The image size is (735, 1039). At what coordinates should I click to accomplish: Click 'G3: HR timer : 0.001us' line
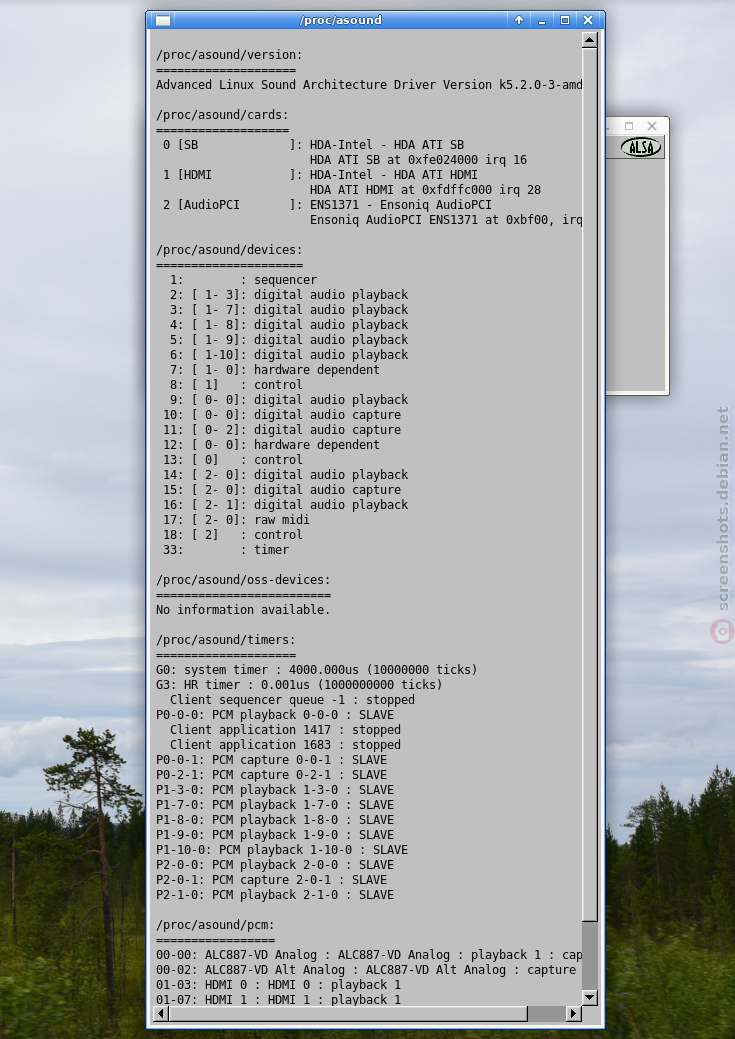click(x=299, y=684)
